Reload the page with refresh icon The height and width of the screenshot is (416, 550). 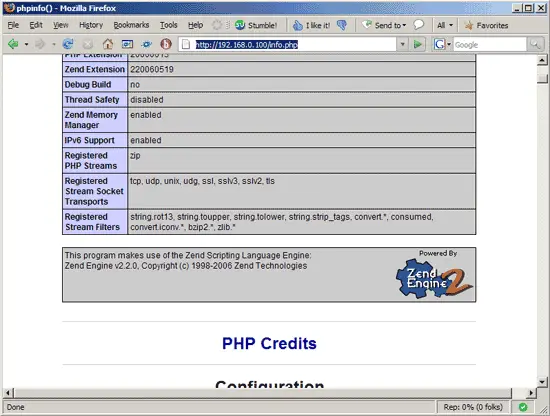[x=68, y=44]
